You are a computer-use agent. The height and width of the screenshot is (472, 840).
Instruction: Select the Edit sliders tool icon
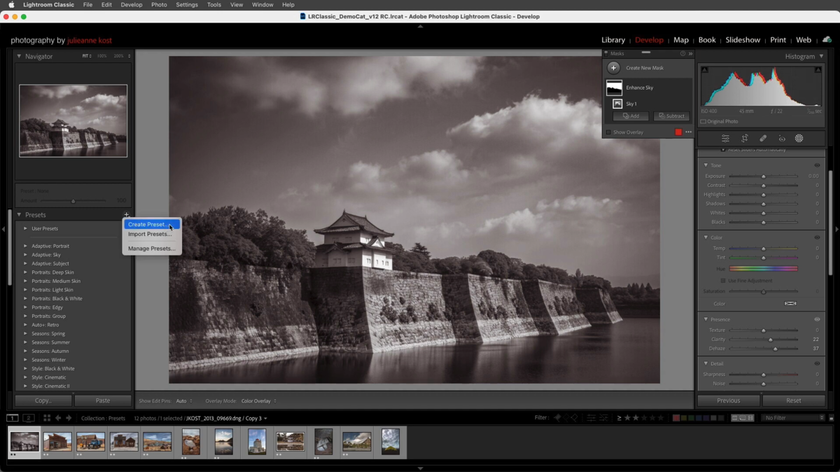pyautogui.click(x=725, y=138)
